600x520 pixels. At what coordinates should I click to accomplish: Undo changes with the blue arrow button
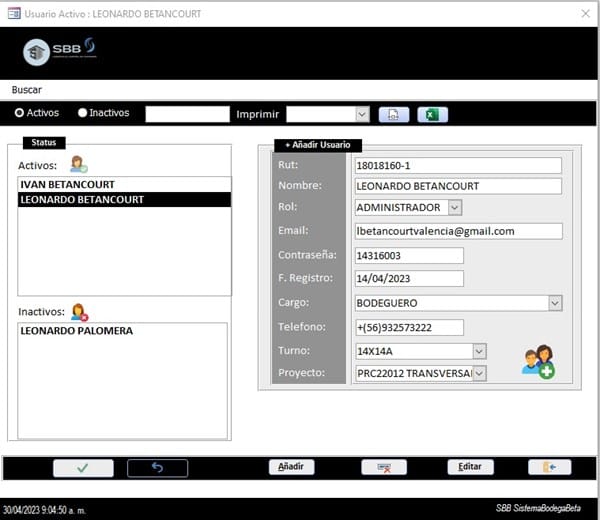point(157,468)
